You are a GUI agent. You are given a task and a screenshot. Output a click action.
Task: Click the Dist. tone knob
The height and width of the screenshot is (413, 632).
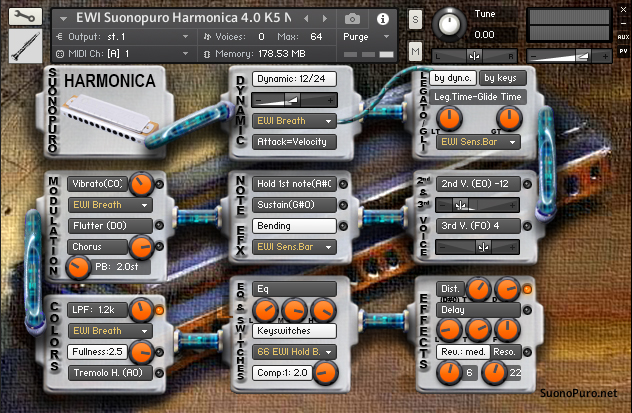click(478, 289)
